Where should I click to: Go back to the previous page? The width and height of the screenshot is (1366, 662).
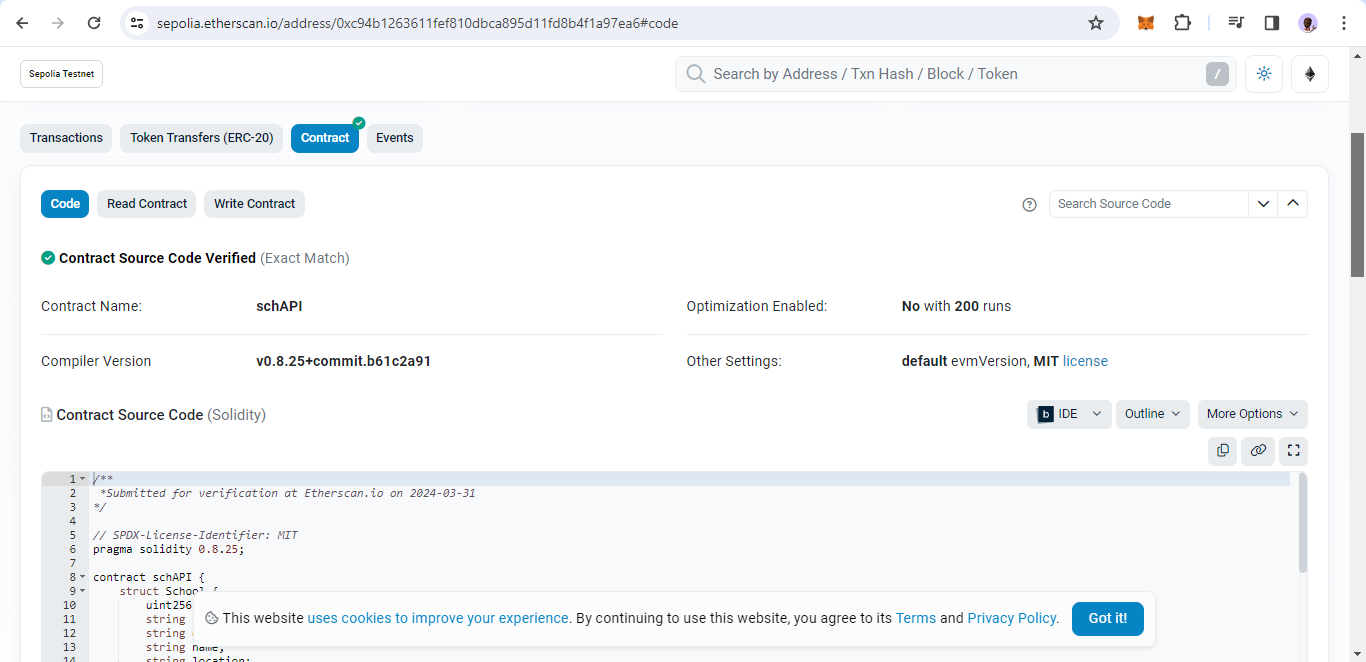(x=23, y=23)
